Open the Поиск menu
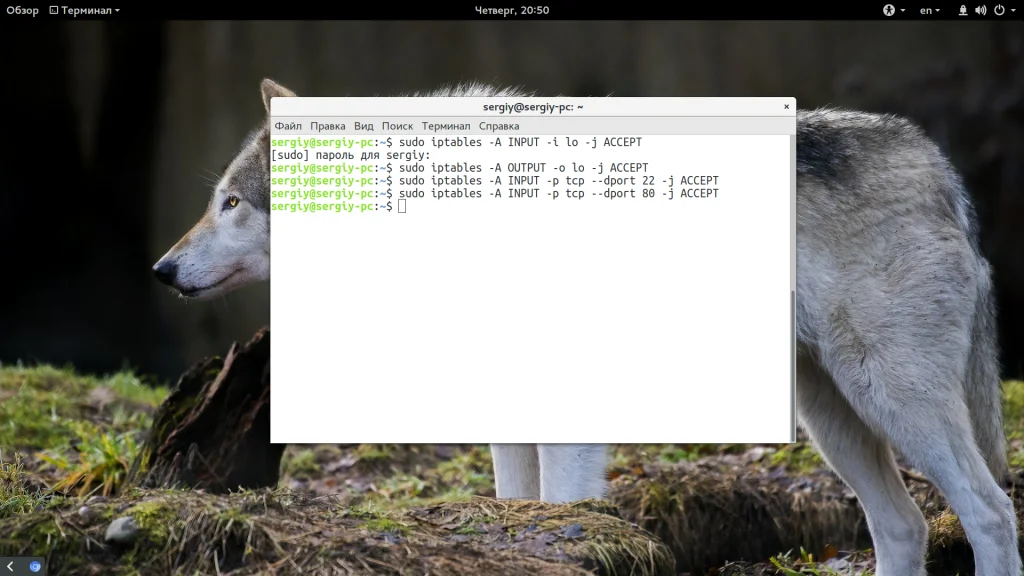This screenshot has height=576, width=1024. point(397,126)
